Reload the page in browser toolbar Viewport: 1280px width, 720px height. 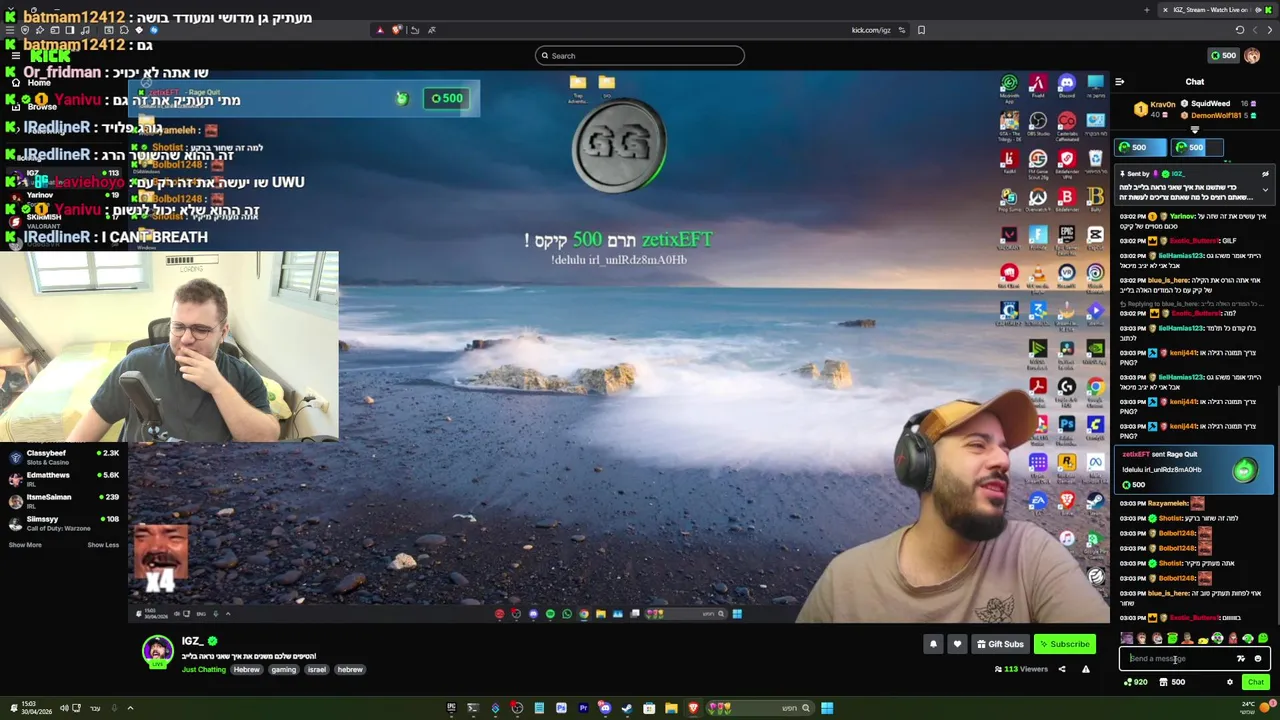[x=1240, y=30]
